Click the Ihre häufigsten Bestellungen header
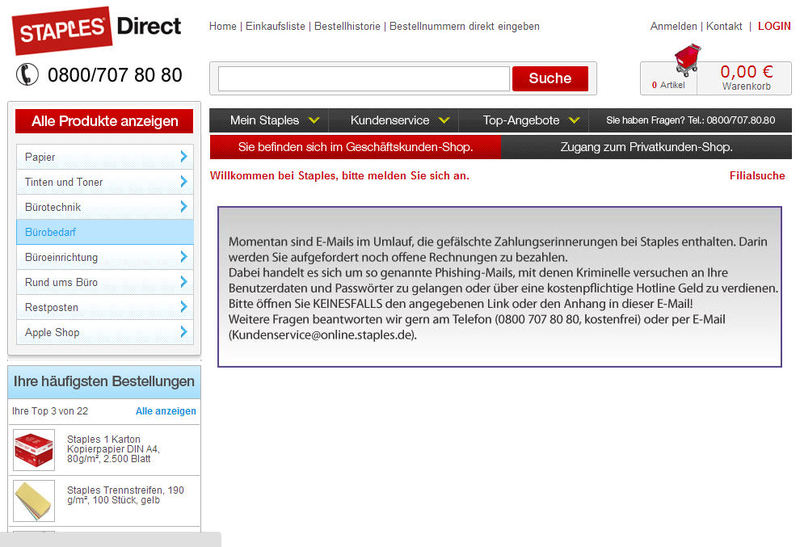 click(x=104, y=382)
